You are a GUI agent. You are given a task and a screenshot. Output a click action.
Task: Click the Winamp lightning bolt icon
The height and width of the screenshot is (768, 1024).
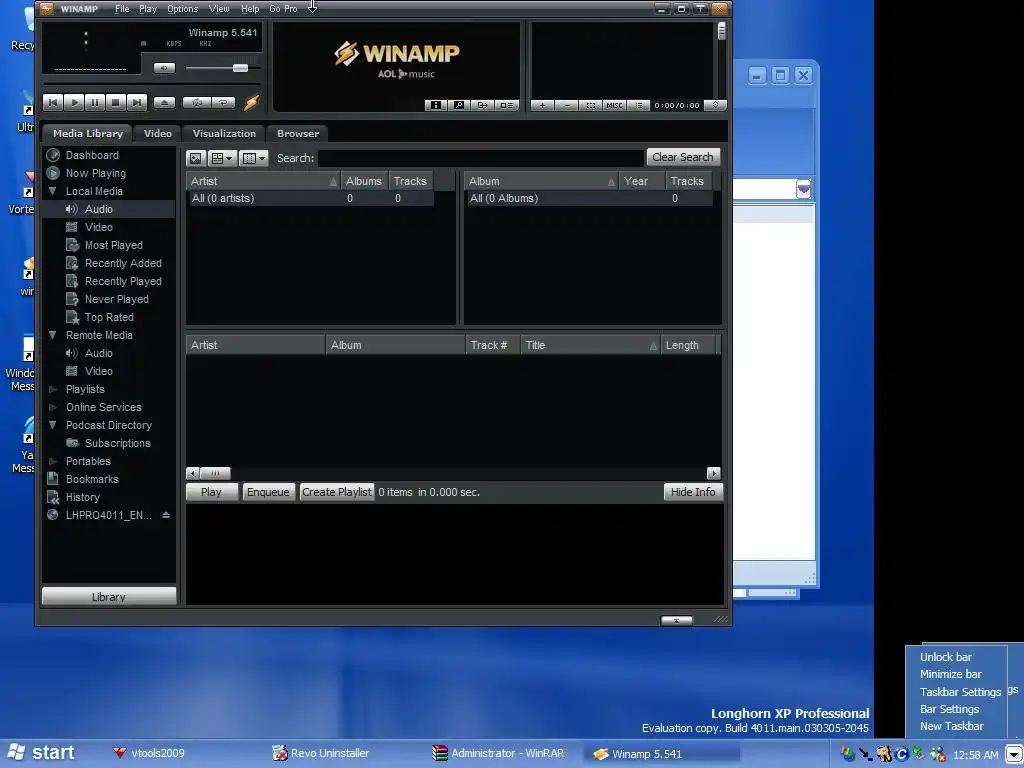pyautogui.click(x=251, y=103)
